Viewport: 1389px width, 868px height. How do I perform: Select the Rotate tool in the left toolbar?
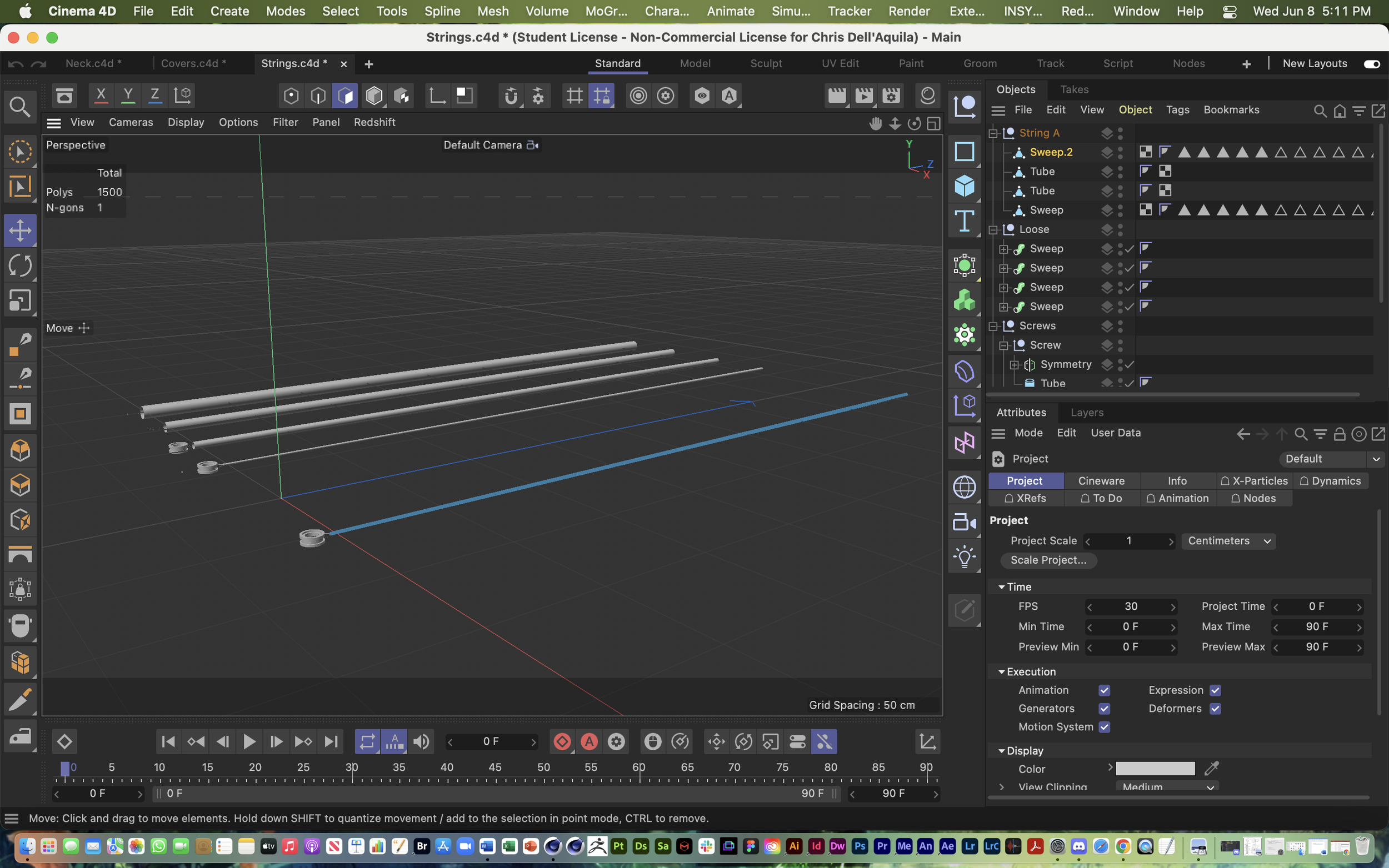click(x=21, y=265)
